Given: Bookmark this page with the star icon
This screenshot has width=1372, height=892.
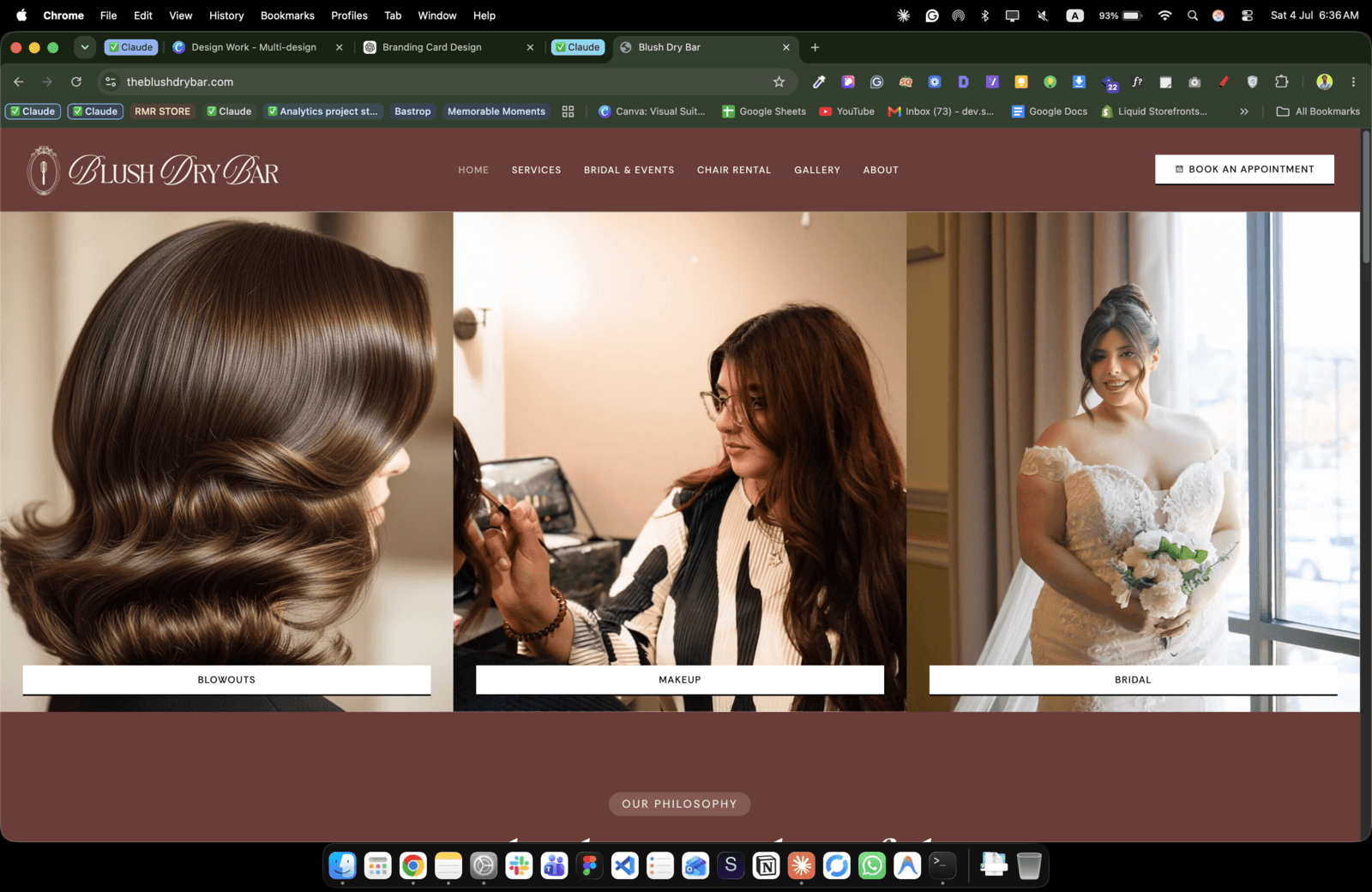Looking at the screenshot, I should point(779,81).
